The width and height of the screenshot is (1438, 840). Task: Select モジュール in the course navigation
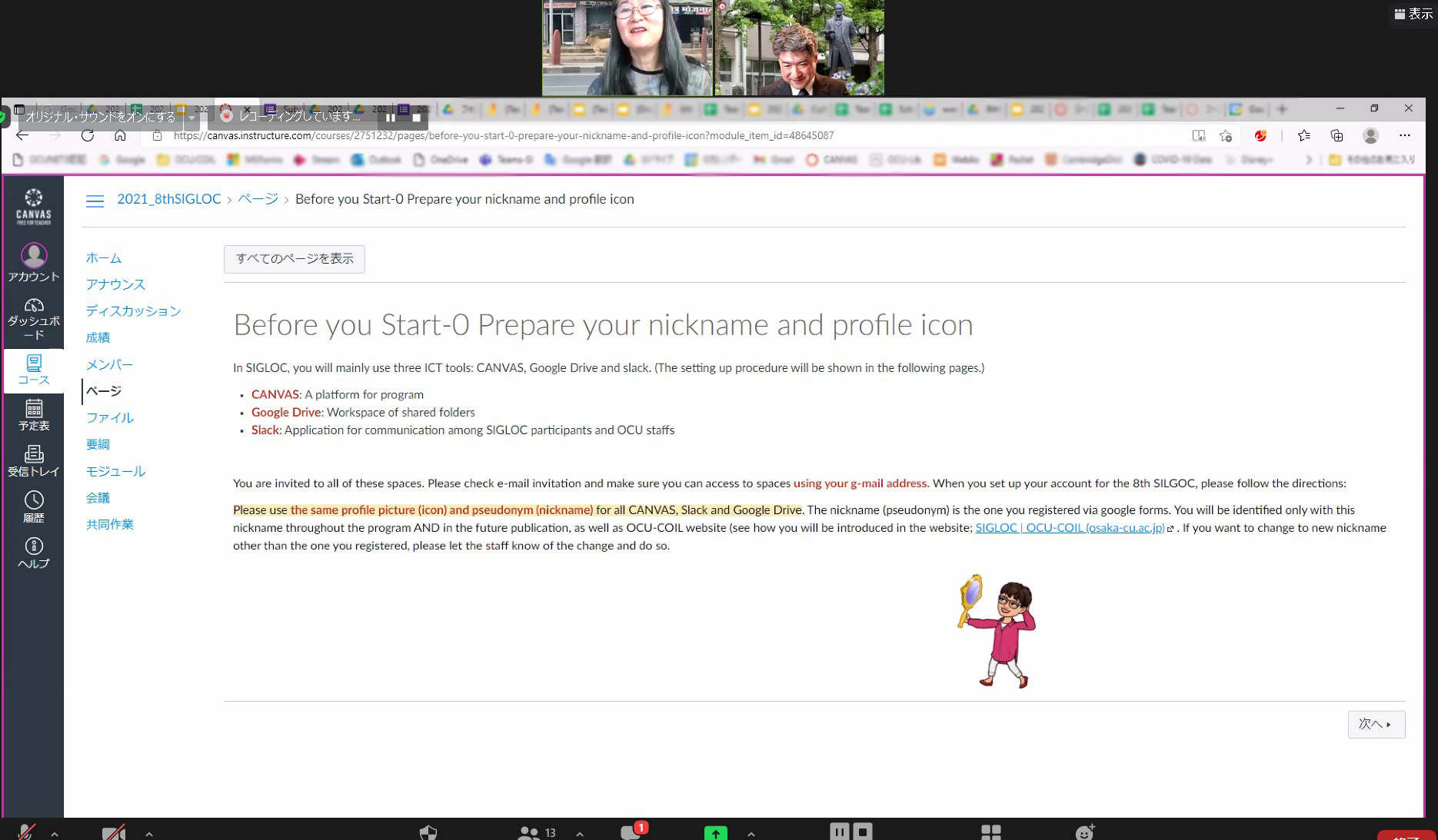115,471
